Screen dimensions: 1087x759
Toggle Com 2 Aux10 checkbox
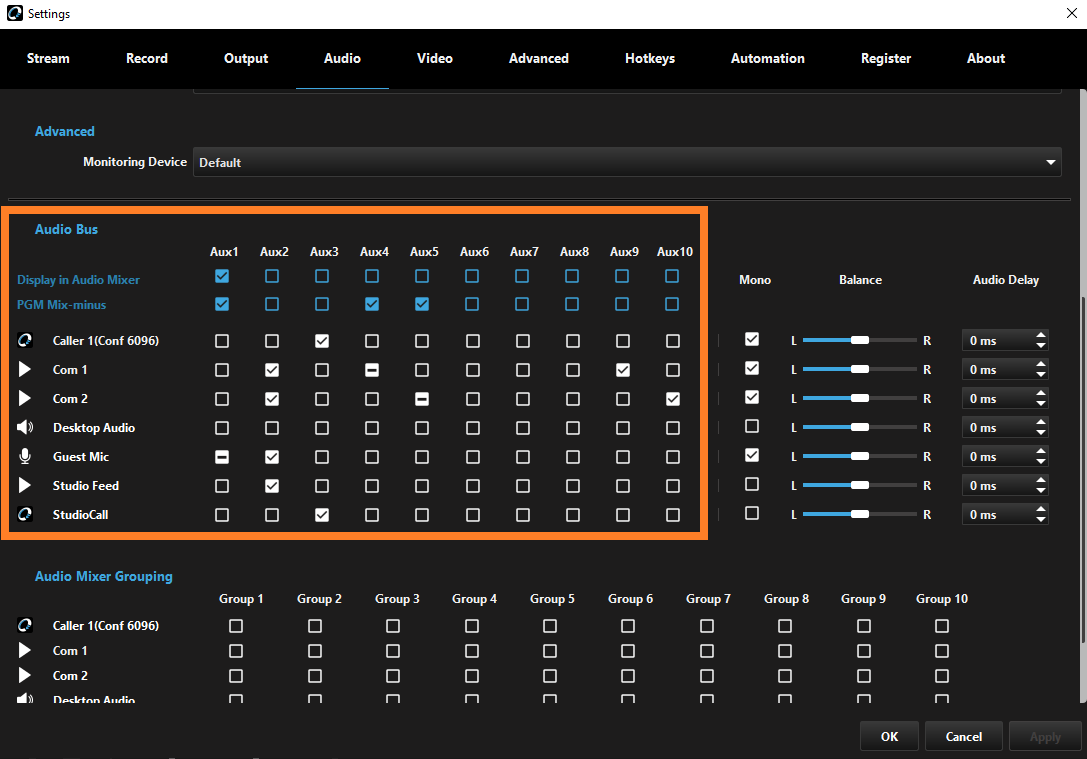[x=672, y=399]
